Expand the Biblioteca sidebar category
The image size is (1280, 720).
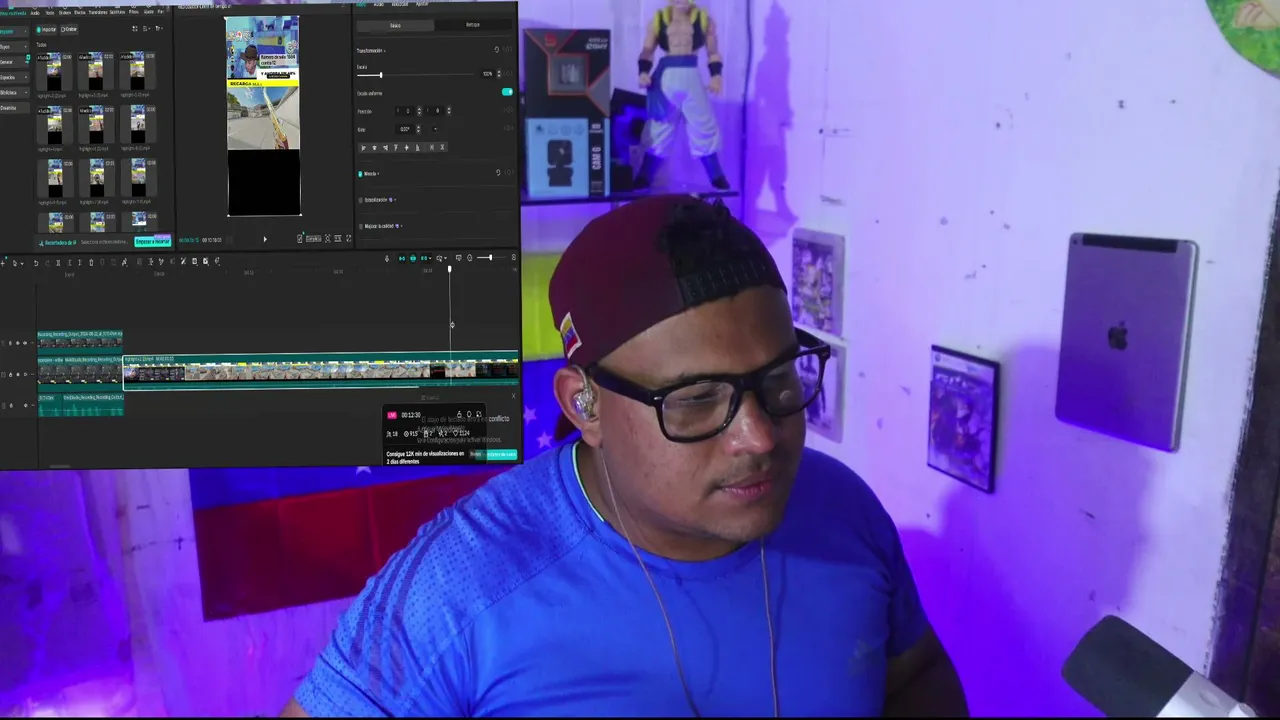[x=28, y=92]
